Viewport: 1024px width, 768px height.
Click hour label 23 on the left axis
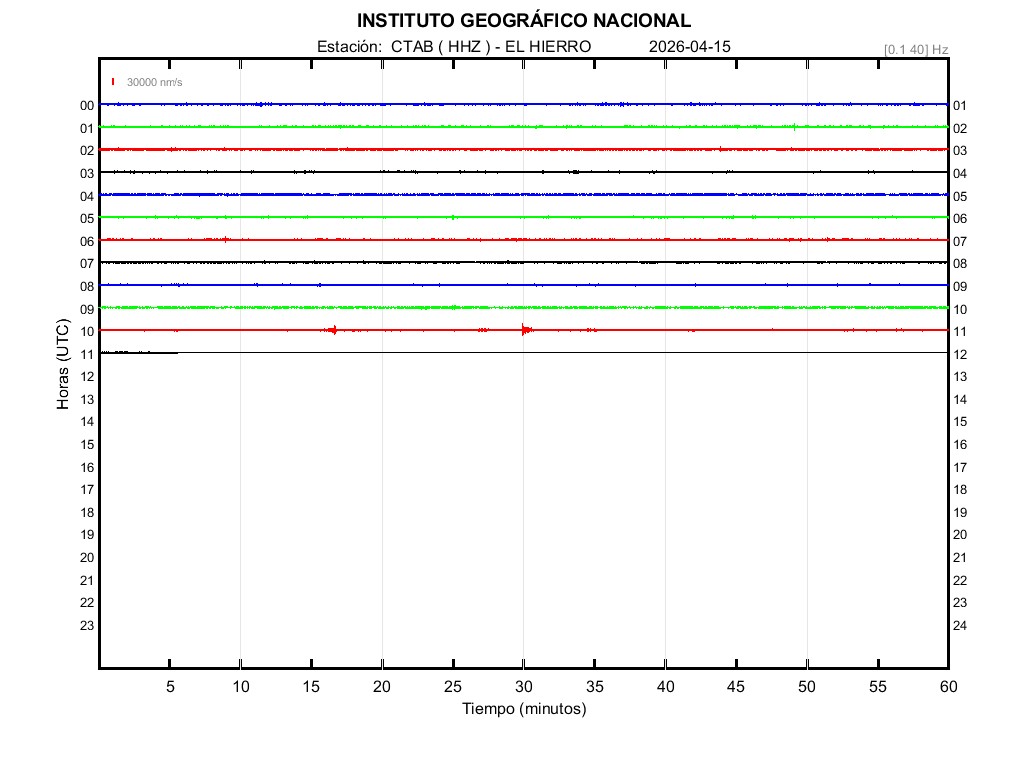(x=87, y=626)
